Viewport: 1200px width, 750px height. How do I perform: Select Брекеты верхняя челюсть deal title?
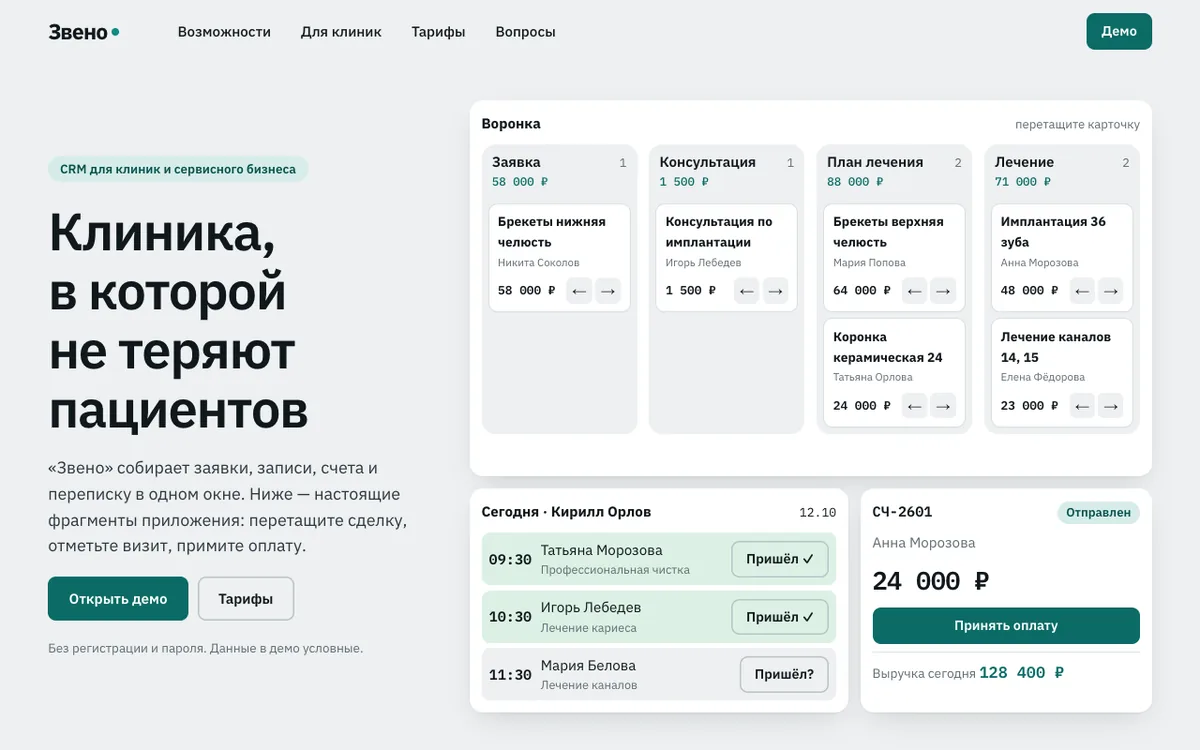coord(888,232)
